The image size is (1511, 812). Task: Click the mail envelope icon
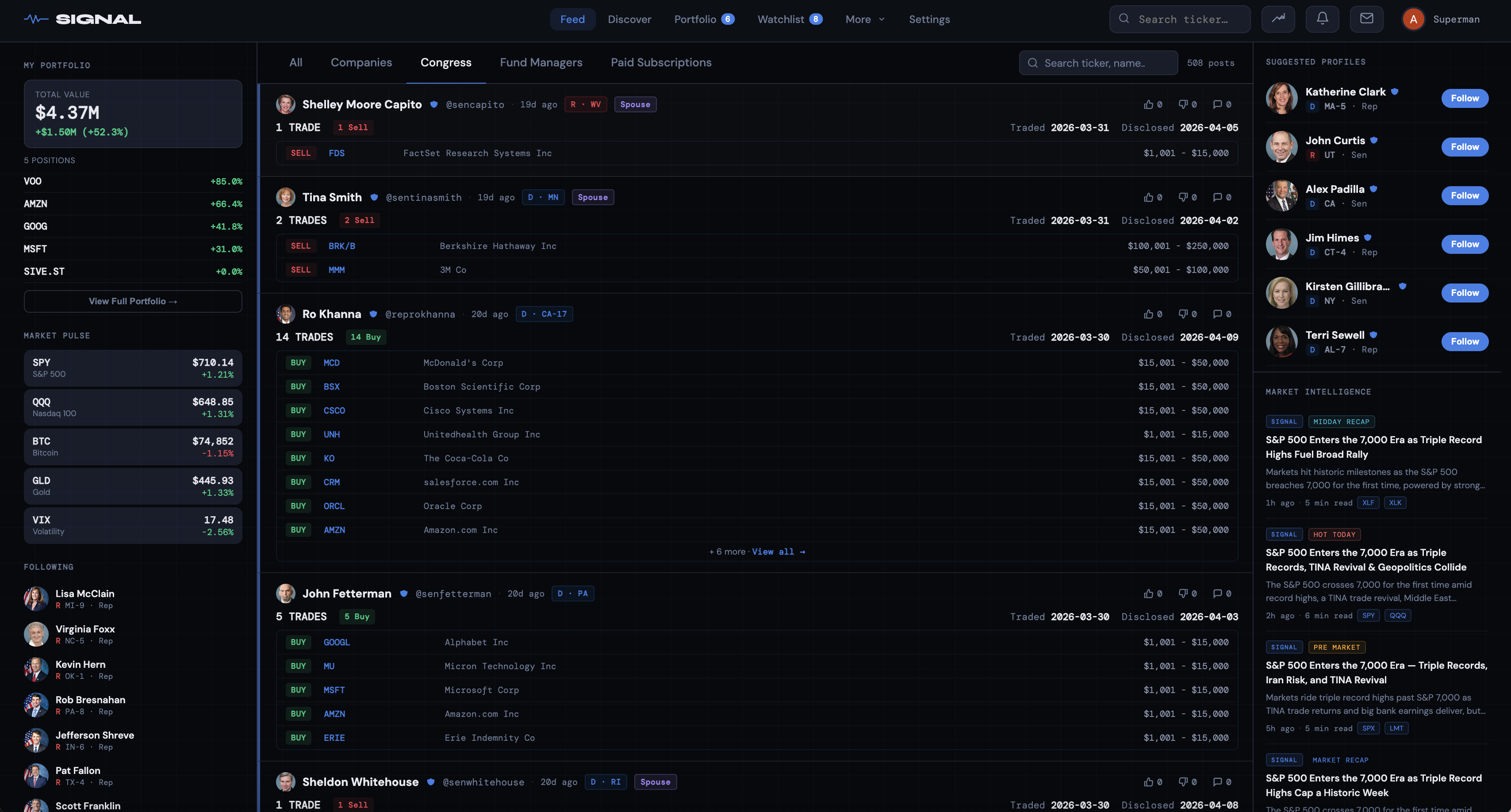tap(1366, 19)
